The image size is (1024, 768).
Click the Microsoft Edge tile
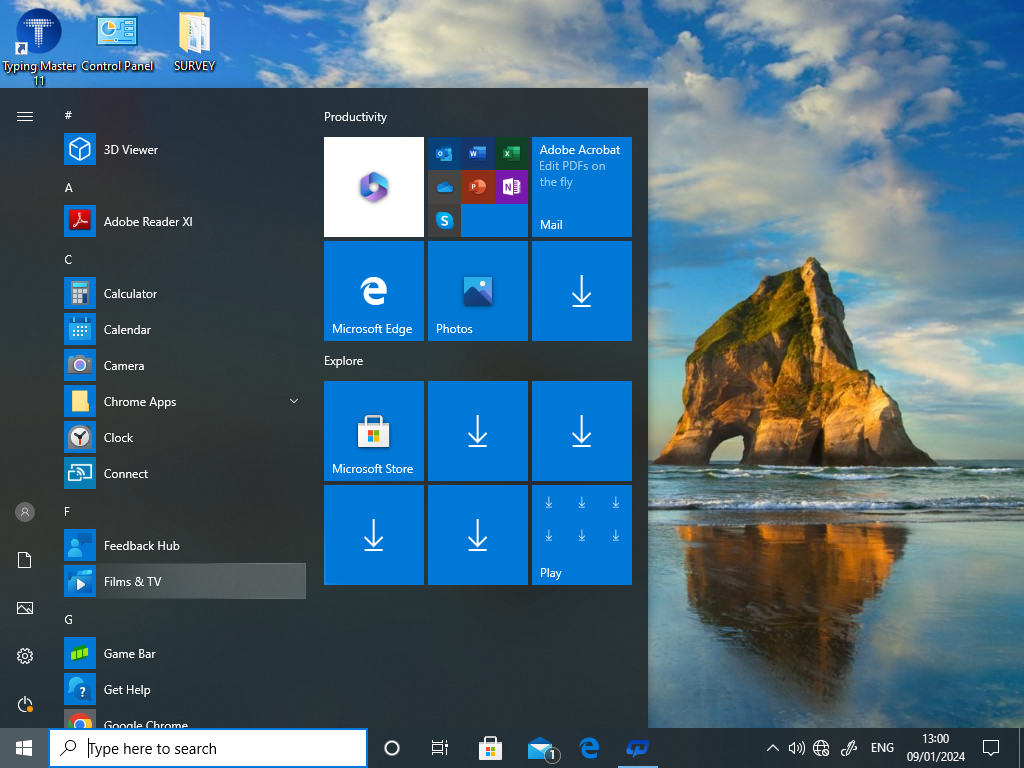(x=374, y=291)
